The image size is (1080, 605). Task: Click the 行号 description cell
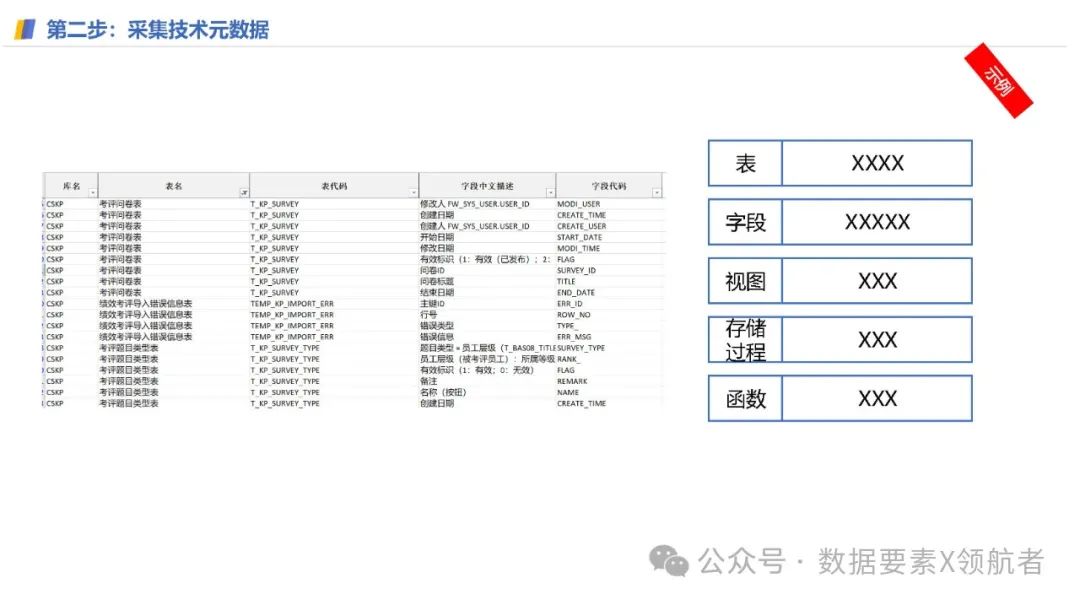(x=488, y=315)
